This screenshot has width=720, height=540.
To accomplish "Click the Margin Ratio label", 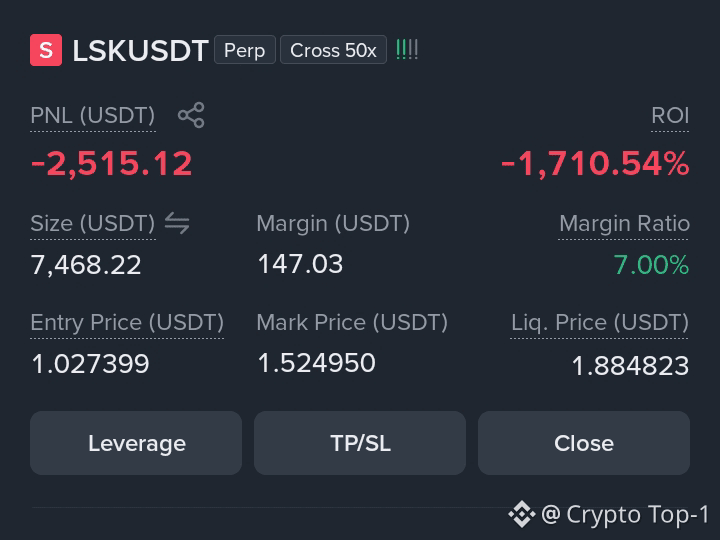I will tap(624, 224).
